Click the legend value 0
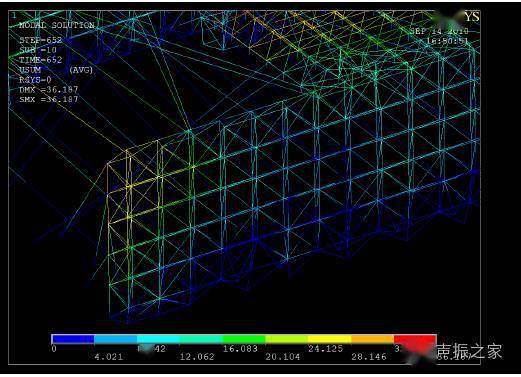This screenshot has height=377, width=521. [x=54, y=349]
